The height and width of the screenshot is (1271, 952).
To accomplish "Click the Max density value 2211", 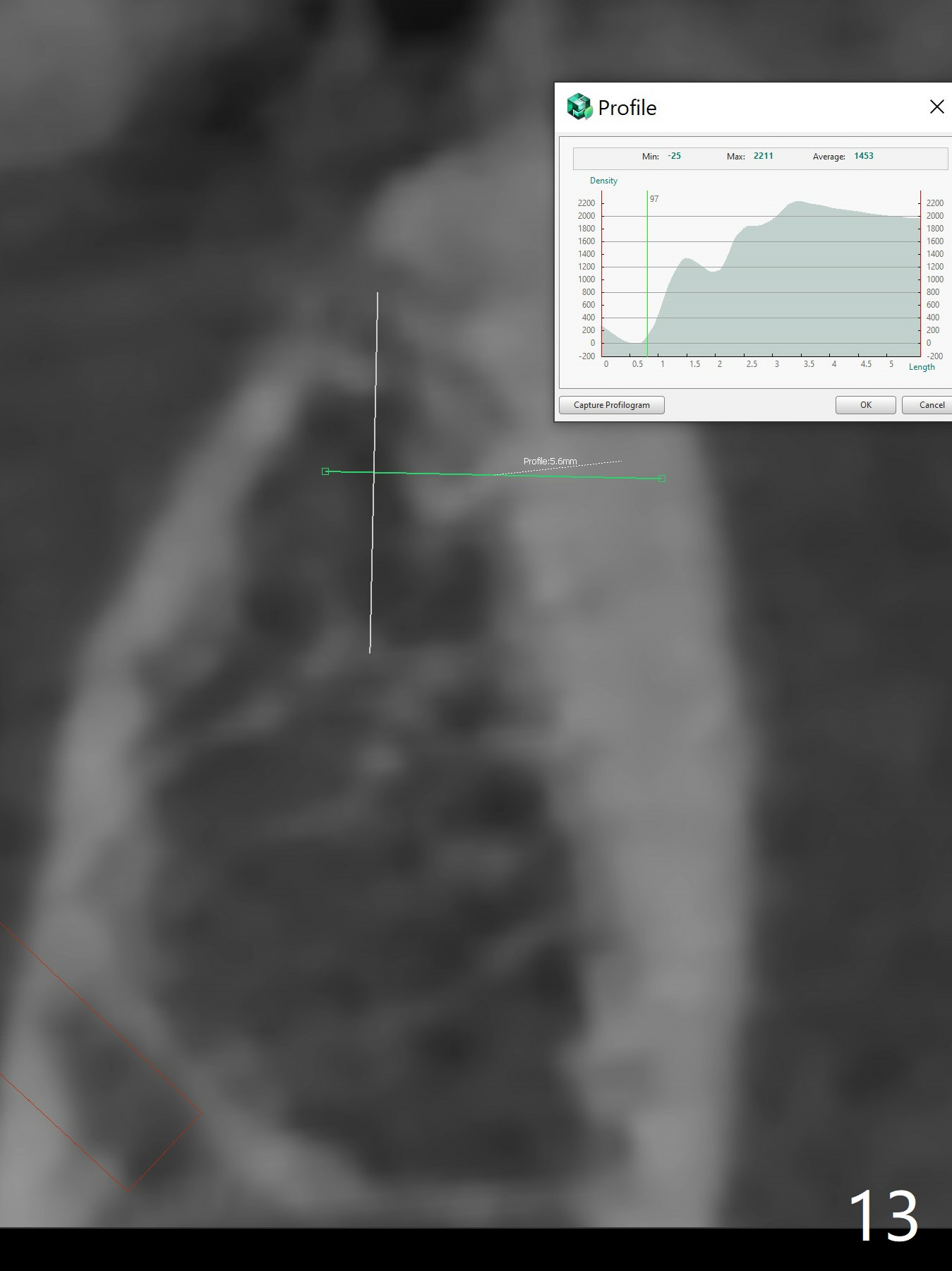I will pyautogui.click(x=763, y=156).
